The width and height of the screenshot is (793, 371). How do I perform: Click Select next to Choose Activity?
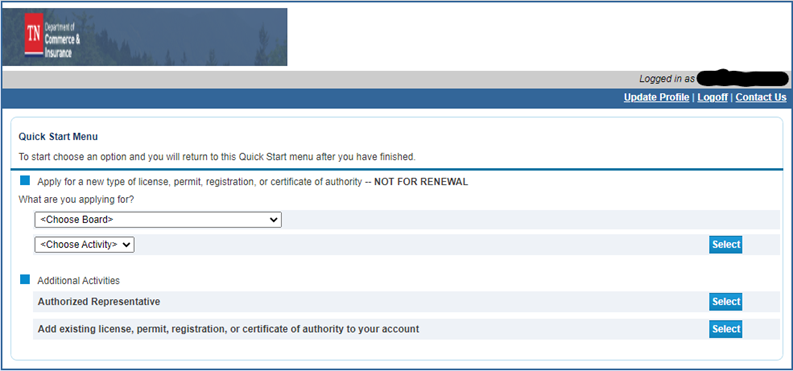point(725,245)
